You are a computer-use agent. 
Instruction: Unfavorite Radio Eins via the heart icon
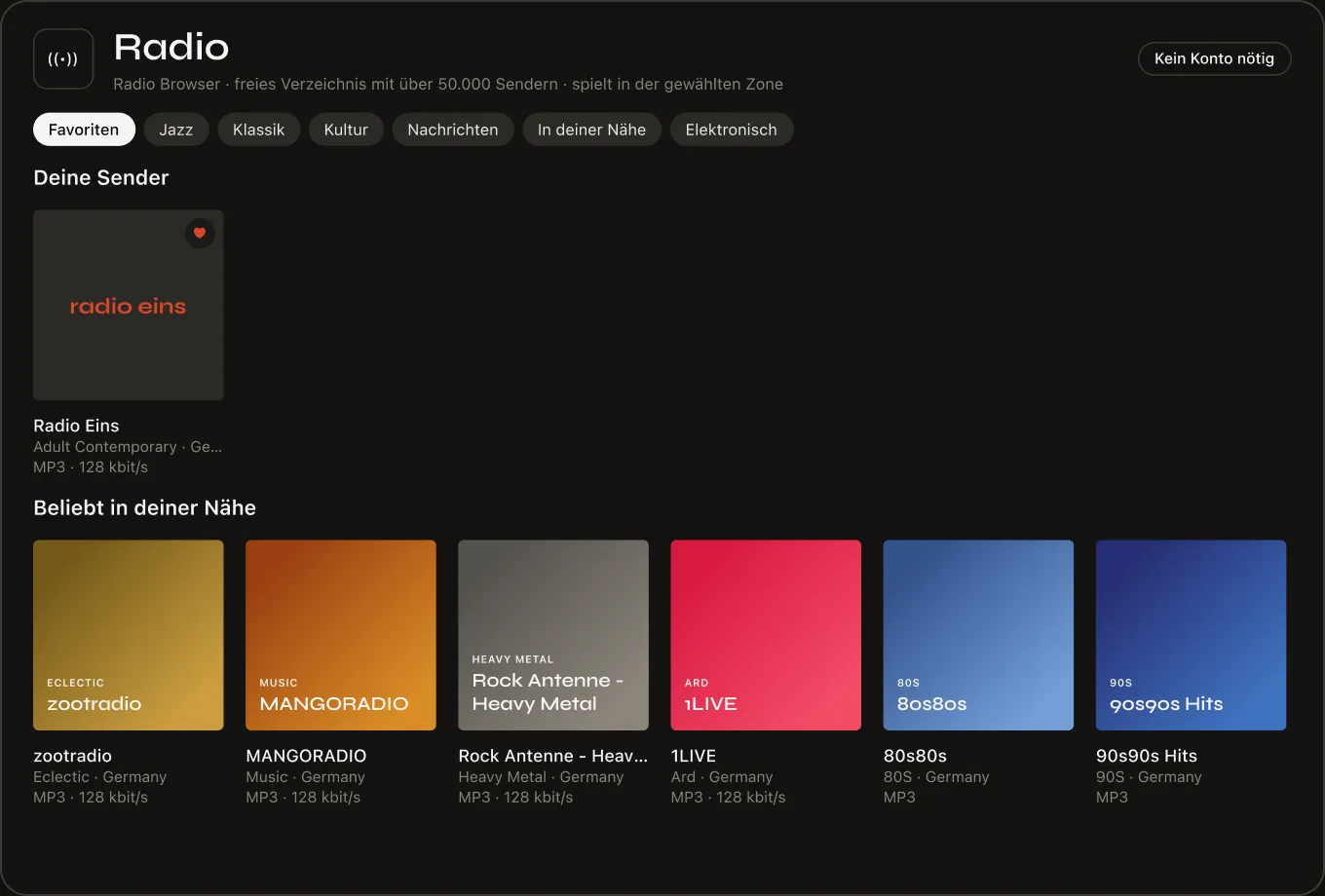tap(200, 233)
